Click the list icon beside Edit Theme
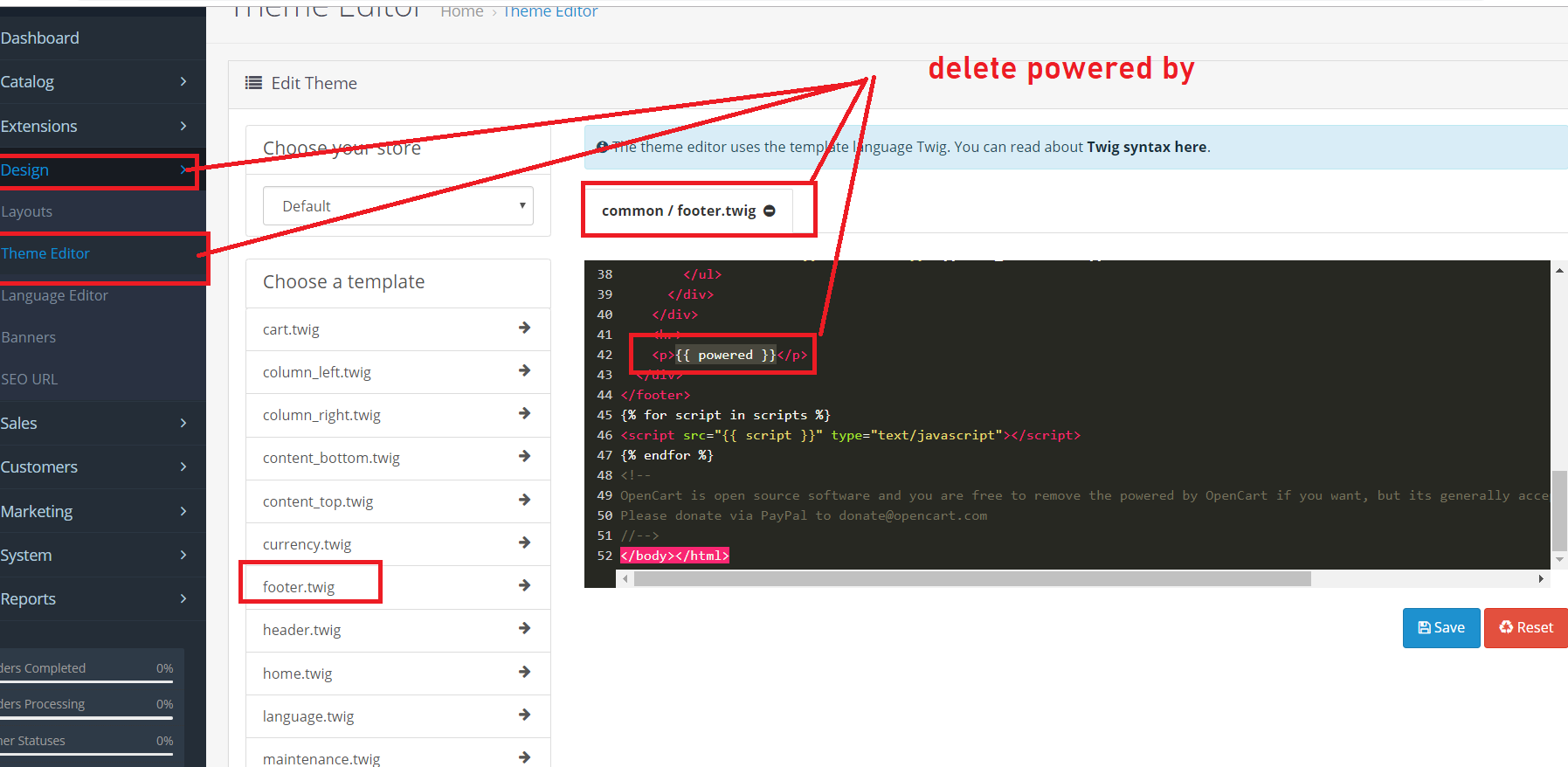Image resolution: width=1568 pixels, height=767 pixels. coord(253,83)
